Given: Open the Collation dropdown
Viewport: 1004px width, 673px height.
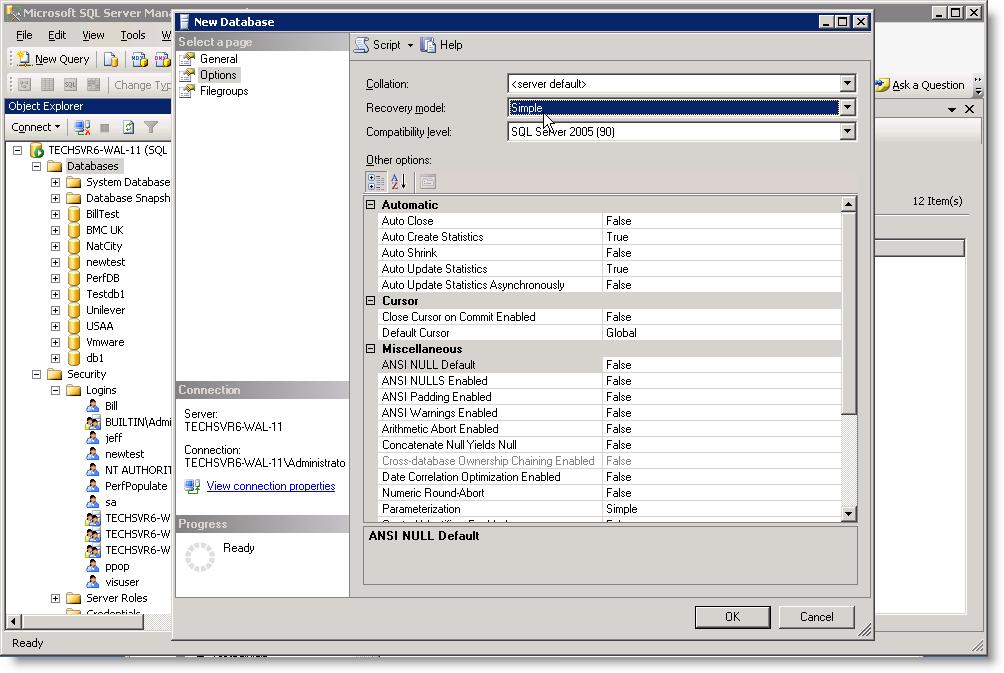Looking at the screenshot, I should point(847,83).
